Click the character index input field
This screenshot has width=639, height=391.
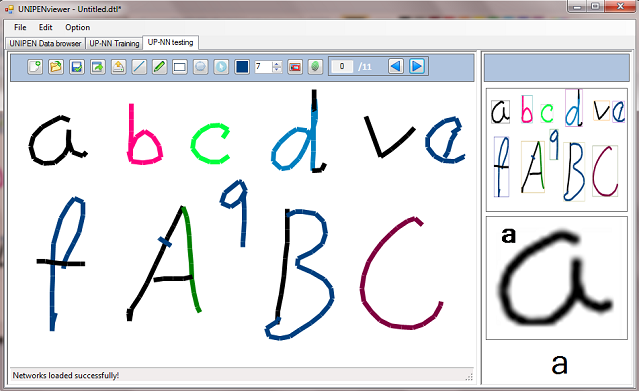(342, 66)
